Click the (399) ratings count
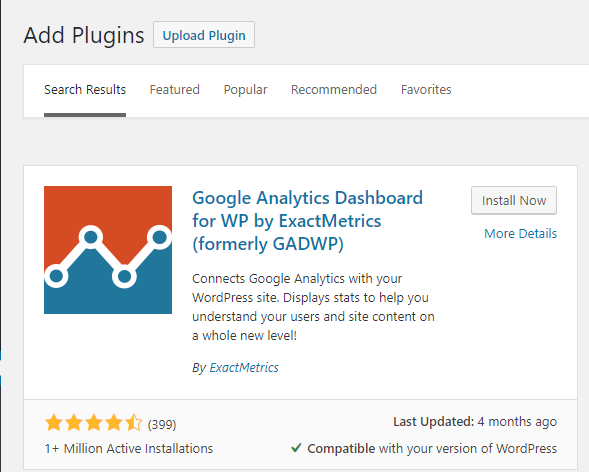 (162, 424)
